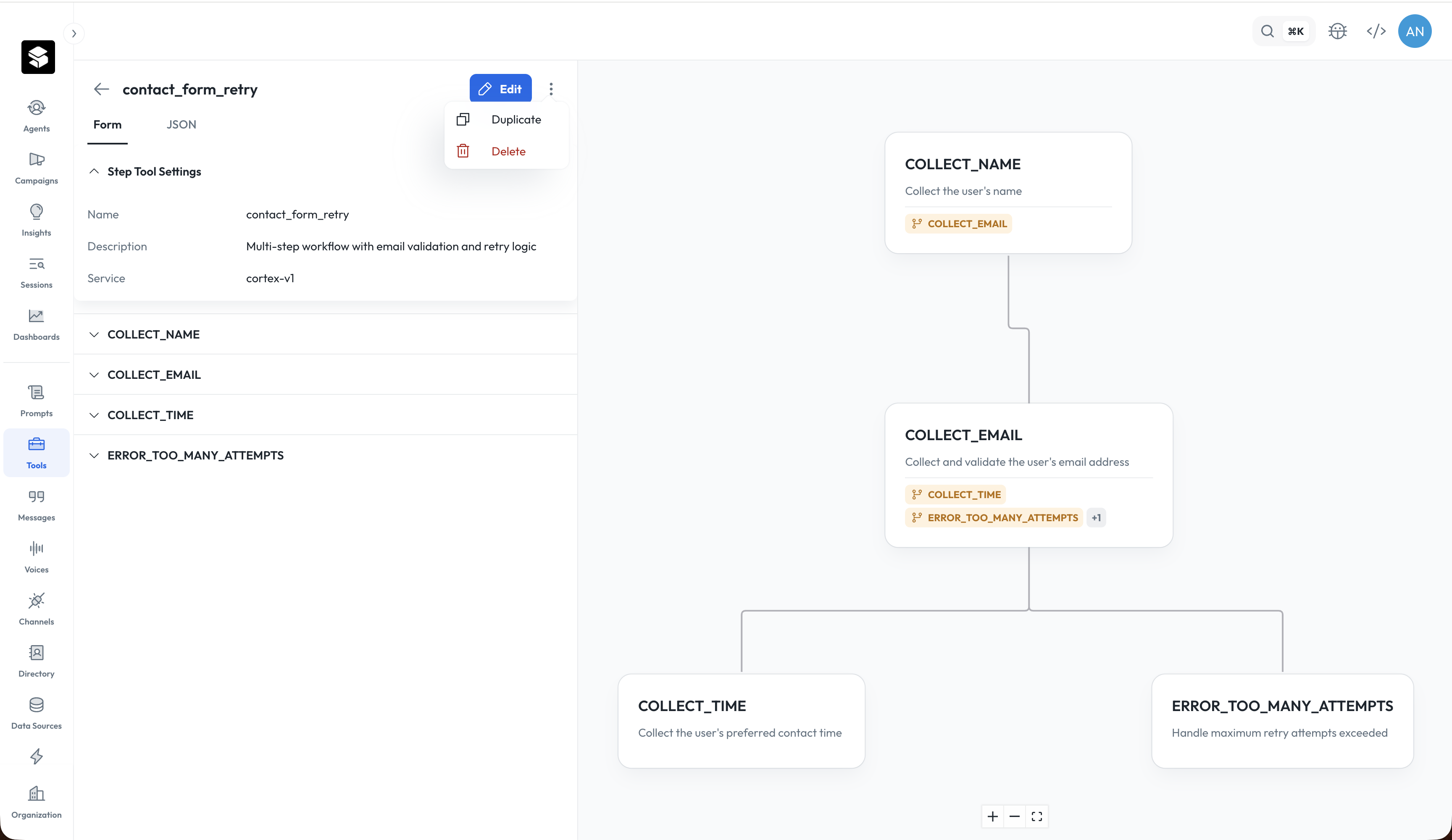Click the +1 badge on COLLECT_EMAIL node
1452x840 pixels.
pyautogui.click(x=1096, y=517)
